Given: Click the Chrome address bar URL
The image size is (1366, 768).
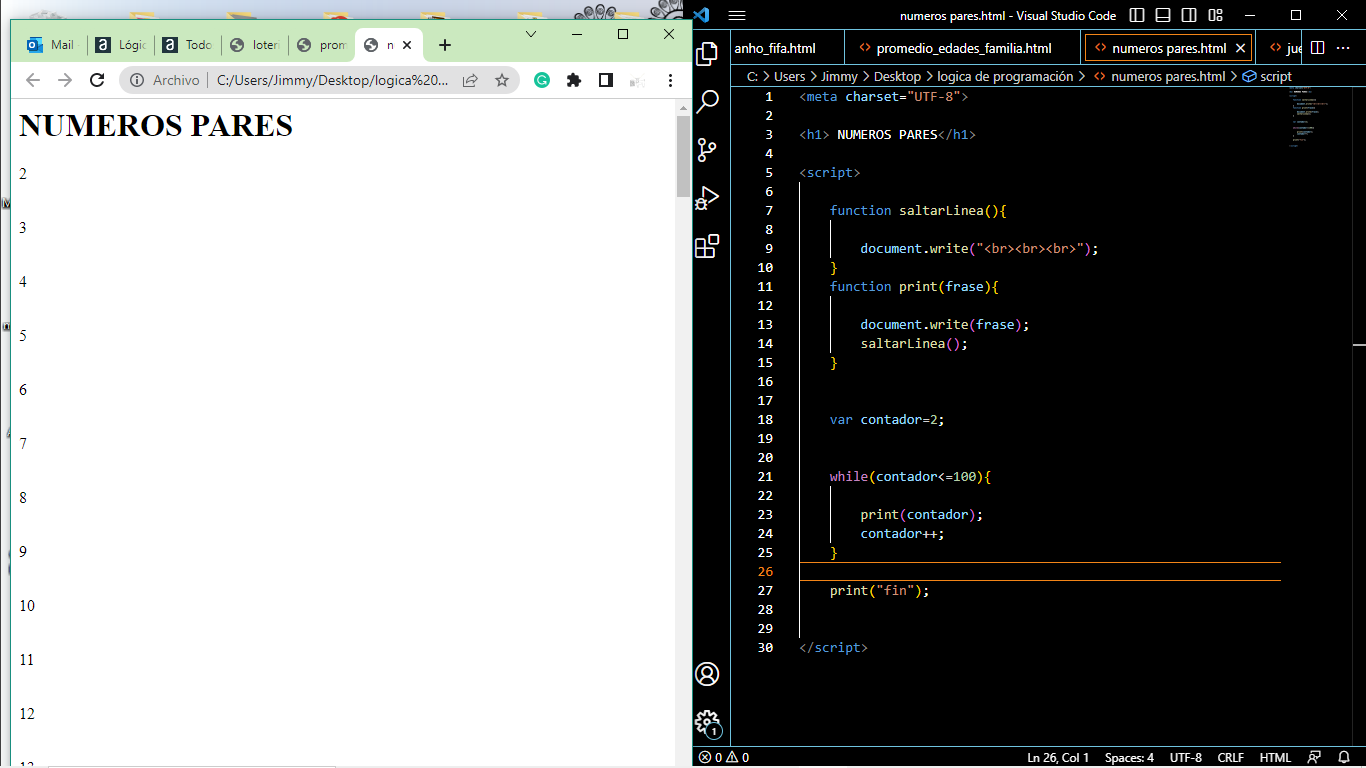Looking at the screenshot, I should tap(333, 80).
